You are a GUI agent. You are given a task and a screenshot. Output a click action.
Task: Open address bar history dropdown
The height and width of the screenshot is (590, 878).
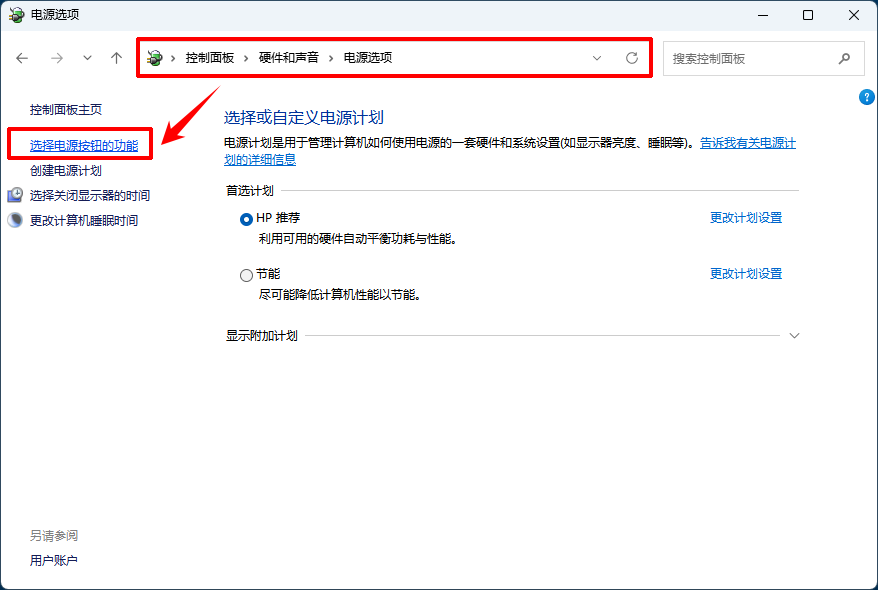coord(597,58)
